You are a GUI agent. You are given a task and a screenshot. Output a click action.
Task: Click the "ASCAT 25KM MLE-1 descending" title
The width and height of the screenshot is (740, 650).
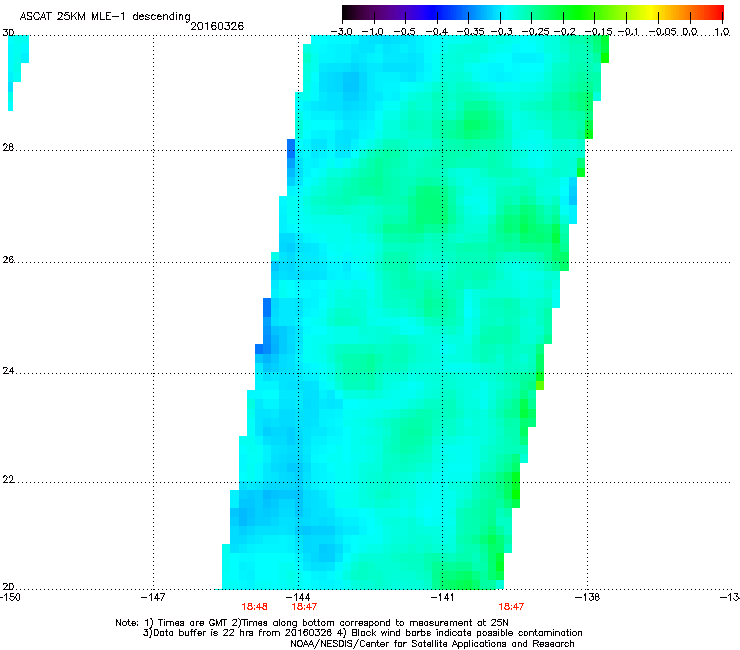click(105, 17)
